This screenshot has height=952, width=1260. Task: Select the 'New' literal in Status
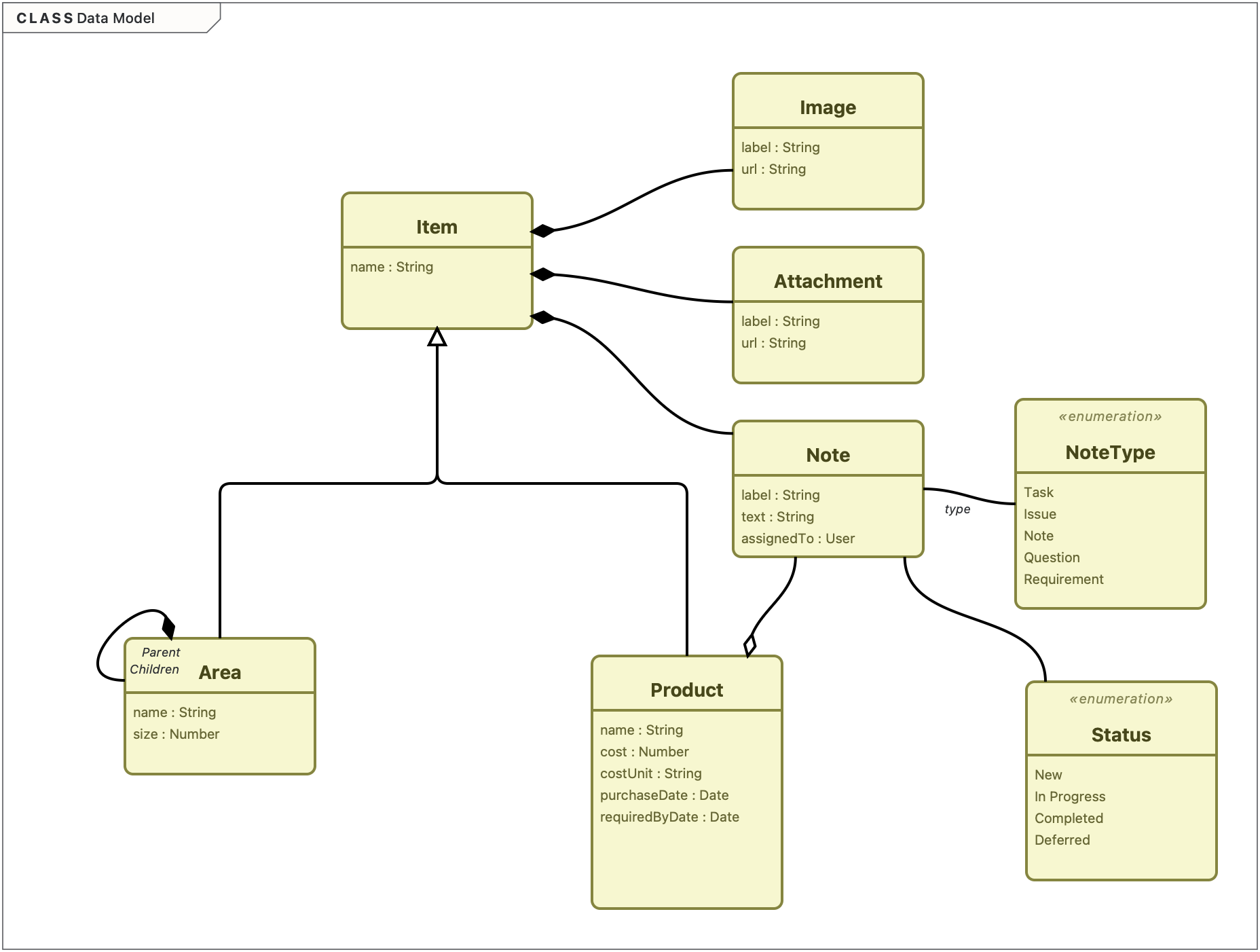point(1048,775)
